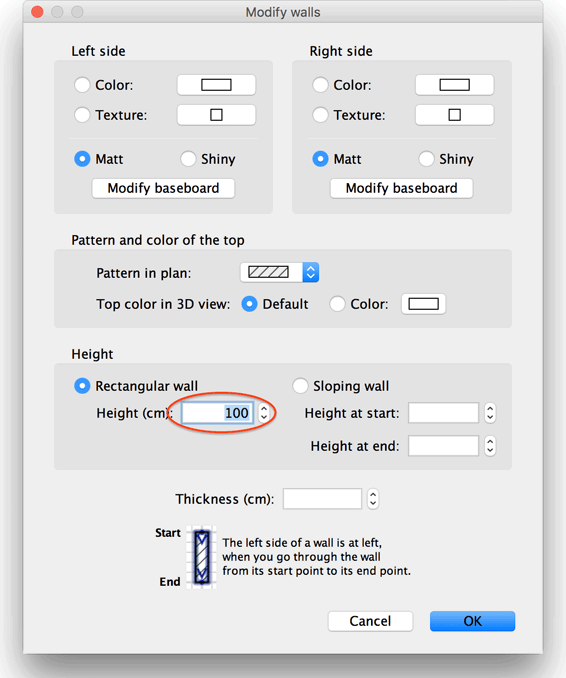
Task: Dismiss the dialog with the Cancel button
Action: tap(371, 621)
